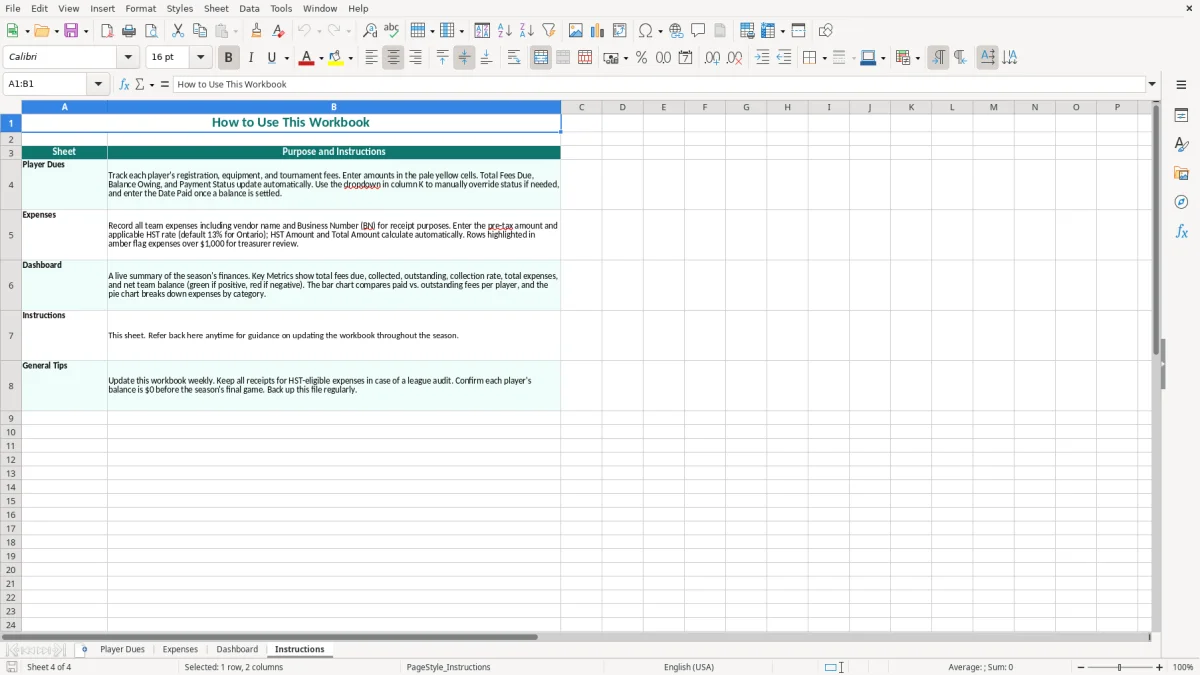1200x675 pixels.
Task: Open the sidebar Gallery icon
Action: coord(1181,173)
